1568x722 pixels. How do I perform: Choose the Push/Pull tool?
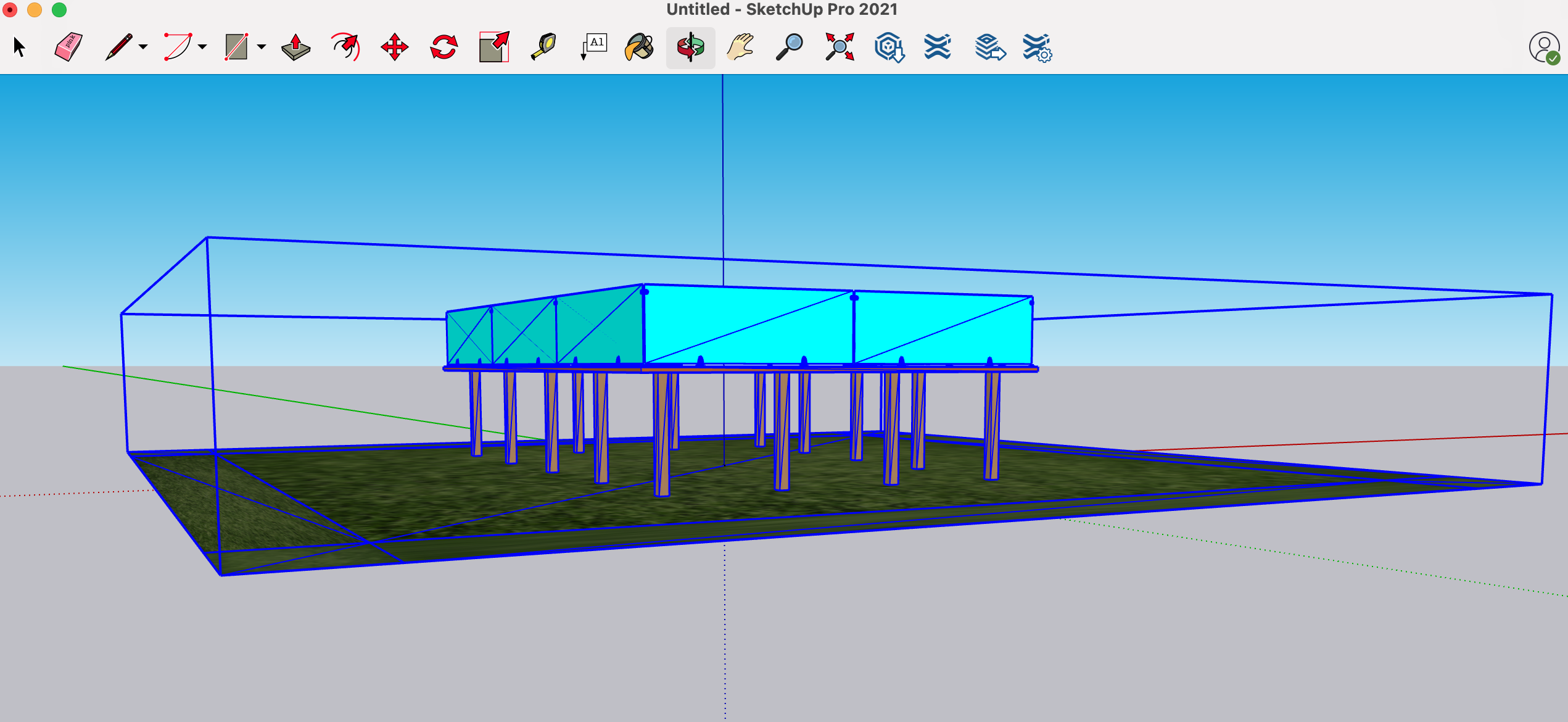pos(296,47)
